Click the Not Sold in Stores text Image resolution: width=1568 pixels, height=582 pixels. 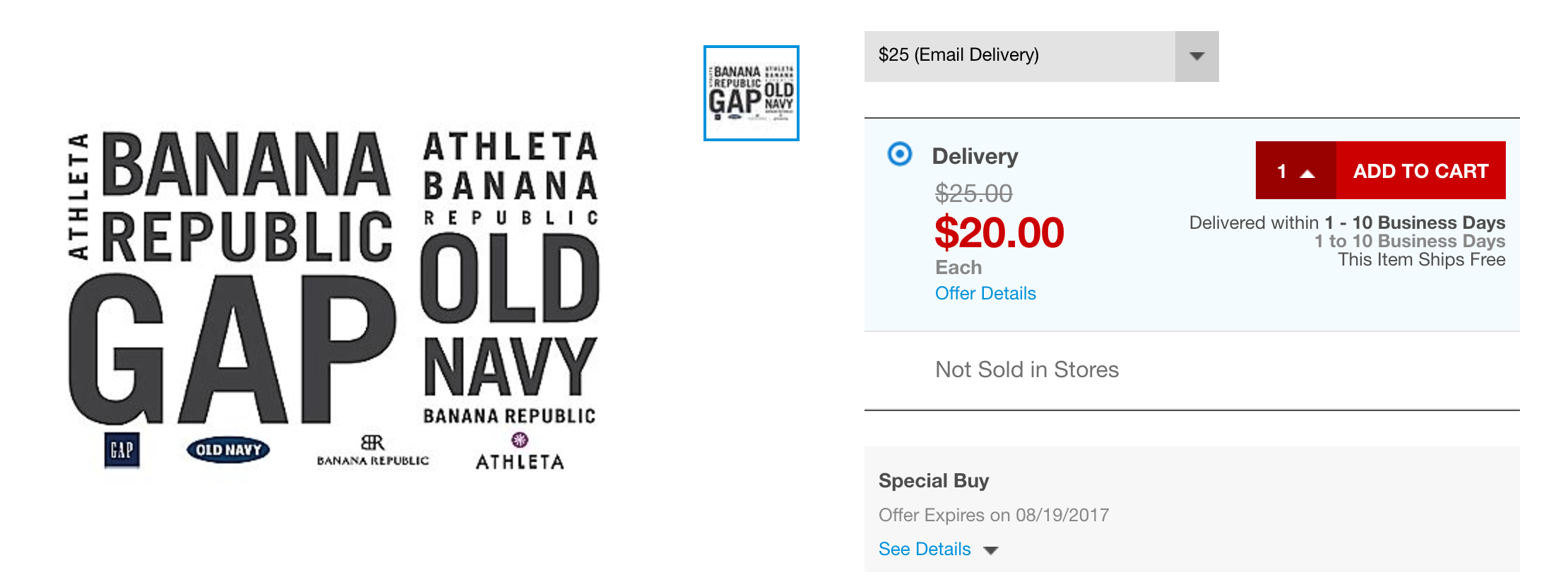pyautogui.click(x=1027, y=369)
